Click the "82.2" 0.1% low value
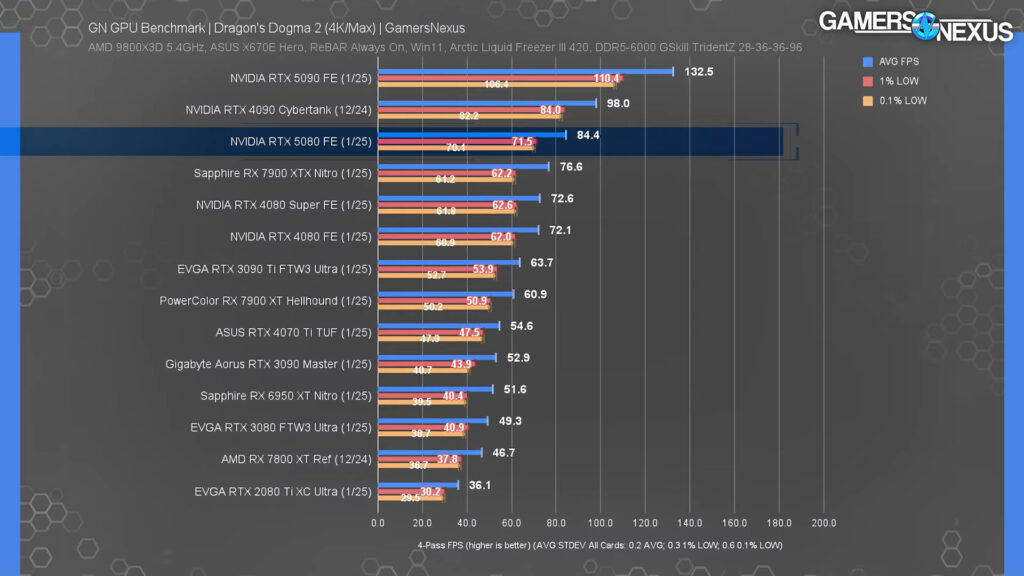Screen dimensions: 1024x576 (x=468, y=116)
